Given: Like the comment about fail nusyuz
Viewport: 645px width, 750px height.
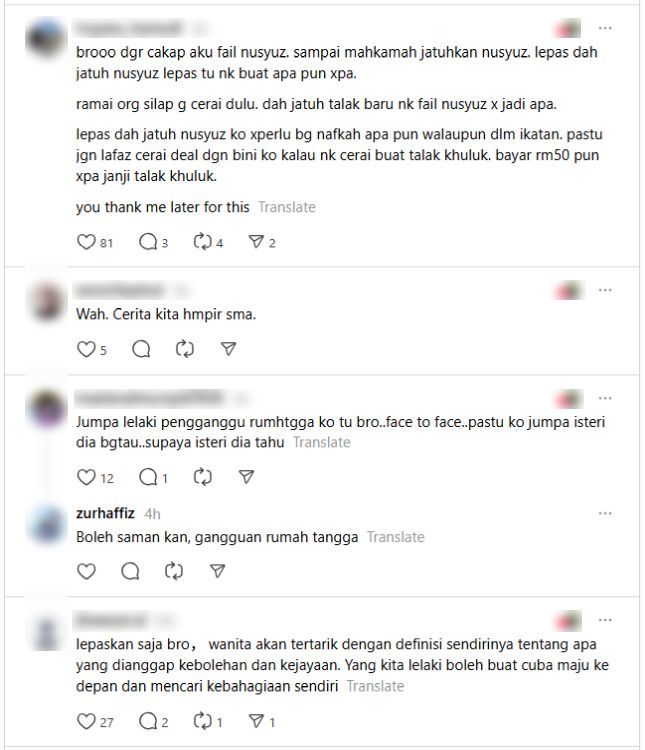Looking at the screenshot, I should click(86, 242).
